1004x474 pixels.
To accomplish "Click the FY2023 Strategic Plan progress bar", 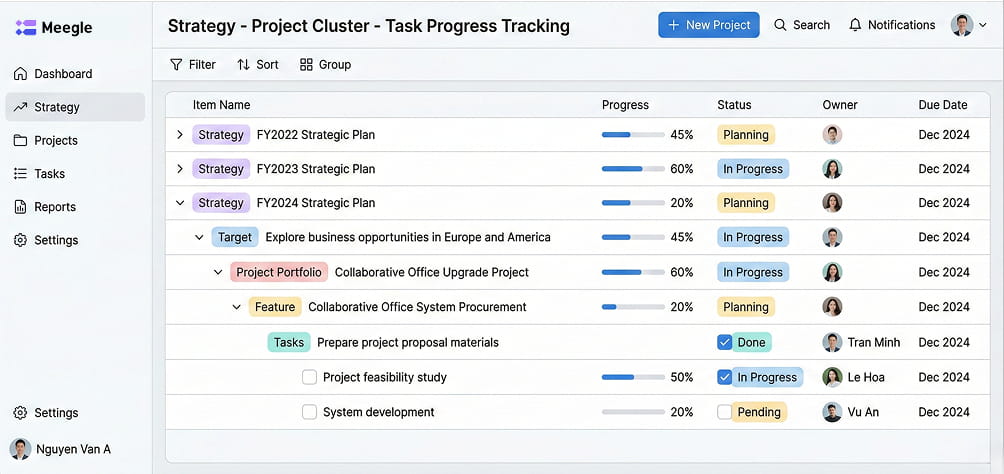I will click(633, 169).
